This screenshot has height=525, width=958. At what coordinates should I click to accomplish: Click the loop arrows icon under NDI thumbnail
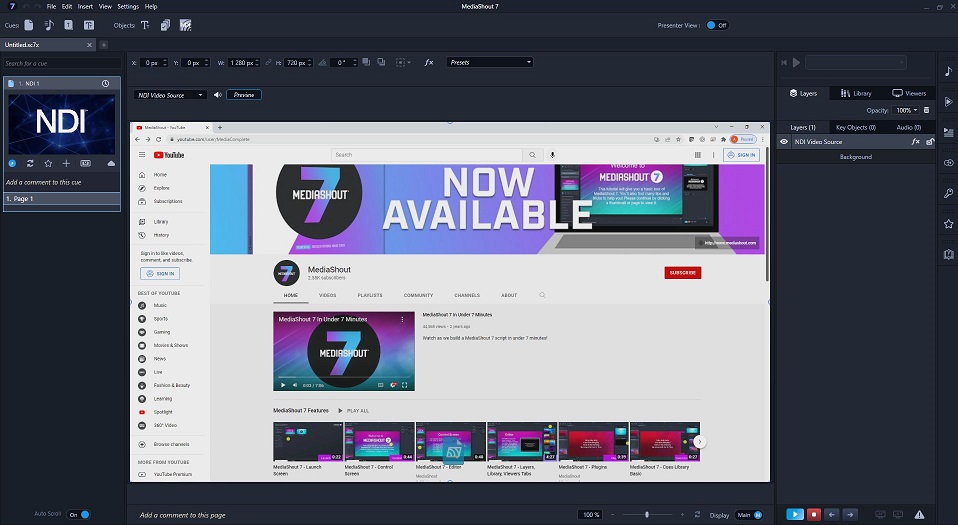30,163
